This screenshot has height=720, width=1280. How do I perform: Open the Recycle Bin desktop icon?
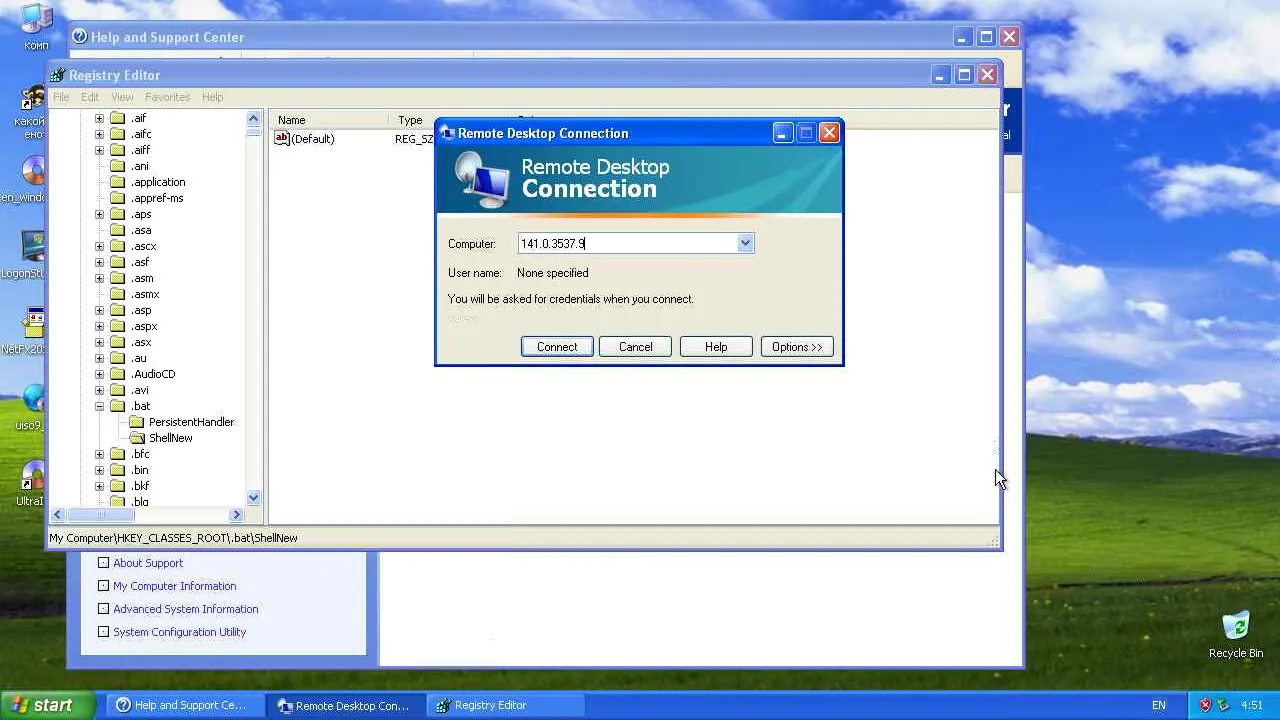point(1236,627)
